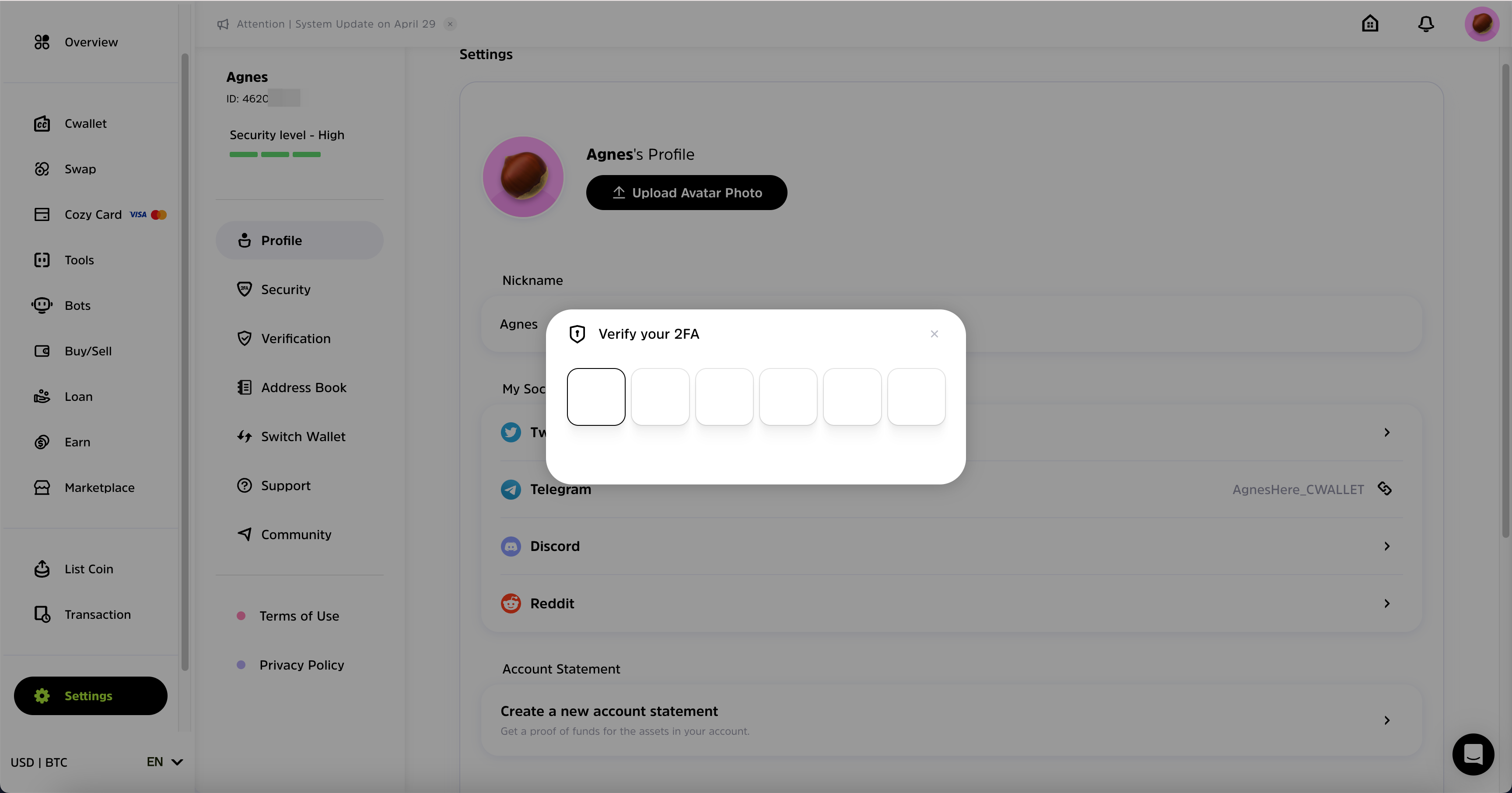Open the account statement chevron
This screenshot has width=1512, height=793.
click(1386, 719)
